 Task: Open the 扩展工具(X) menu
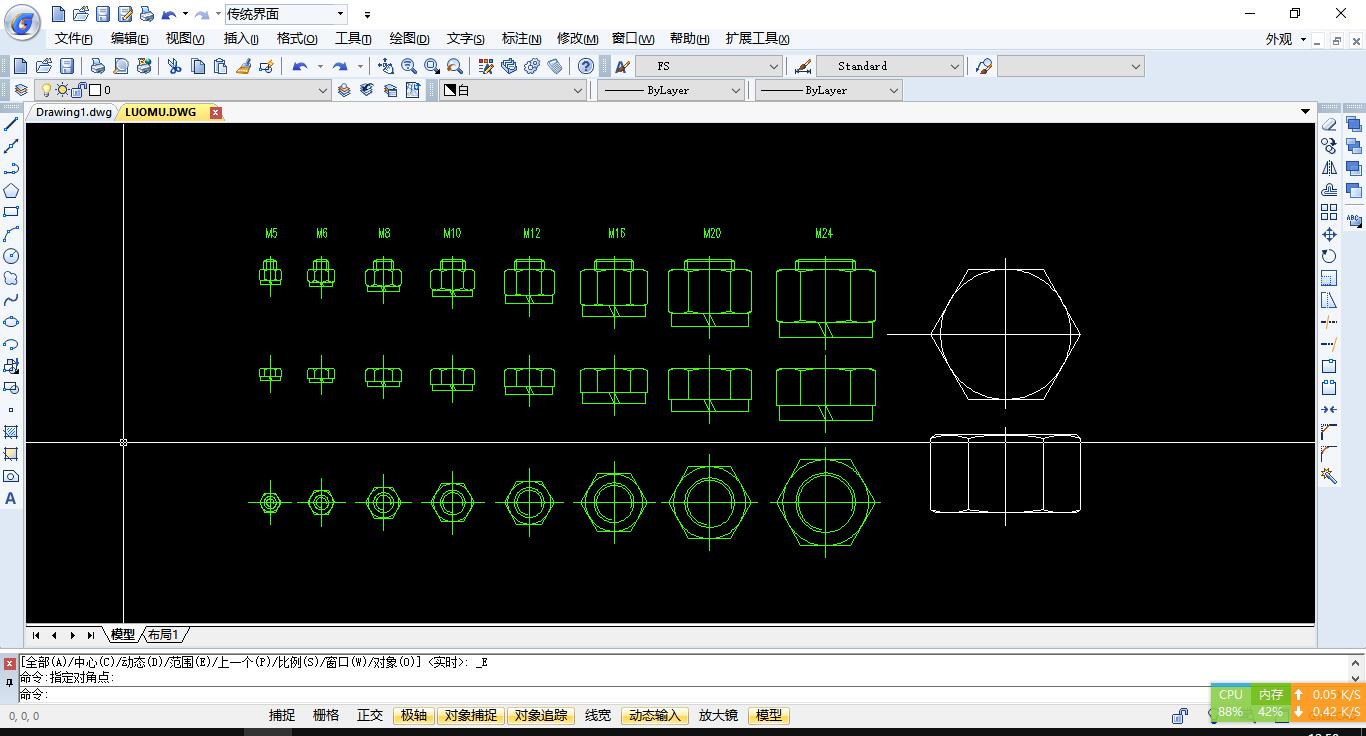pyautogui.click(x=757, y=38)
